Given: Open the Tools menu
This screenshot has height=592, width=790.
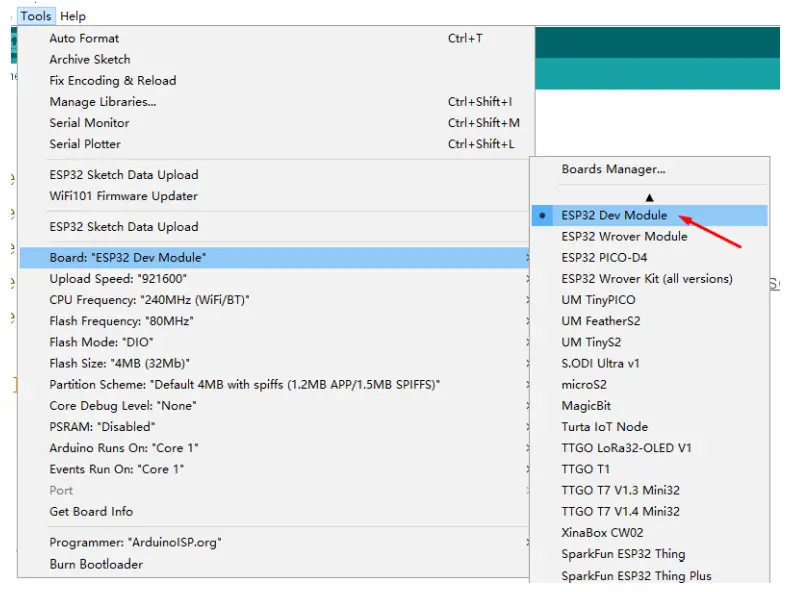Looking at the screenshot, I should [35, 16].
